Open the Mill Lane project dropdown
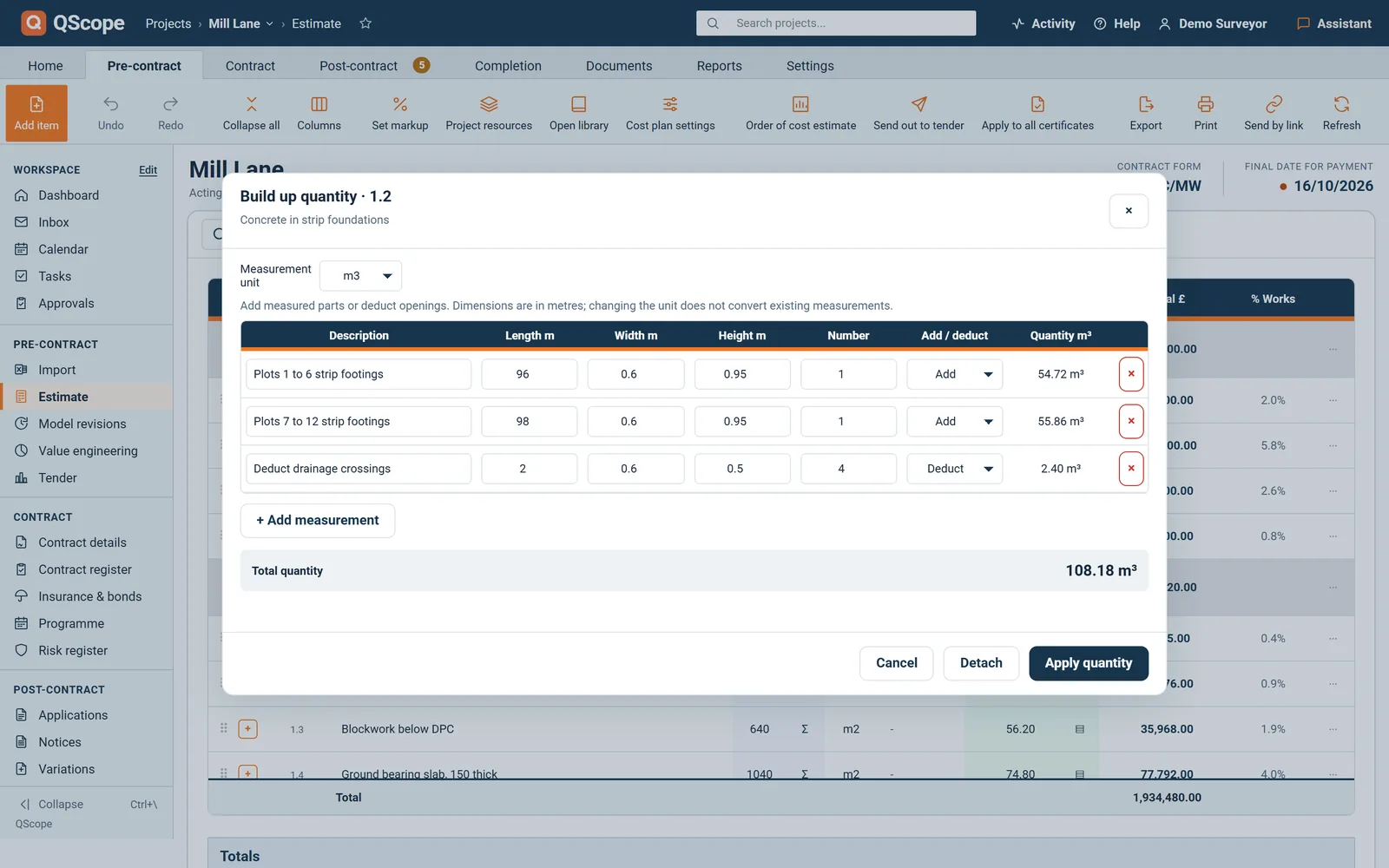The height and width of the screenshot is (868, 1389). (x=241, y=23)
